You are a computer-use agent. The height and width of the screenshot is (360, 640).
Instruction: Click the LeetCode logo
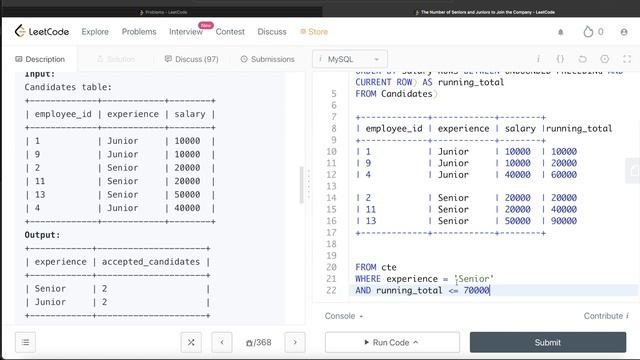click(x=42, y=31)
